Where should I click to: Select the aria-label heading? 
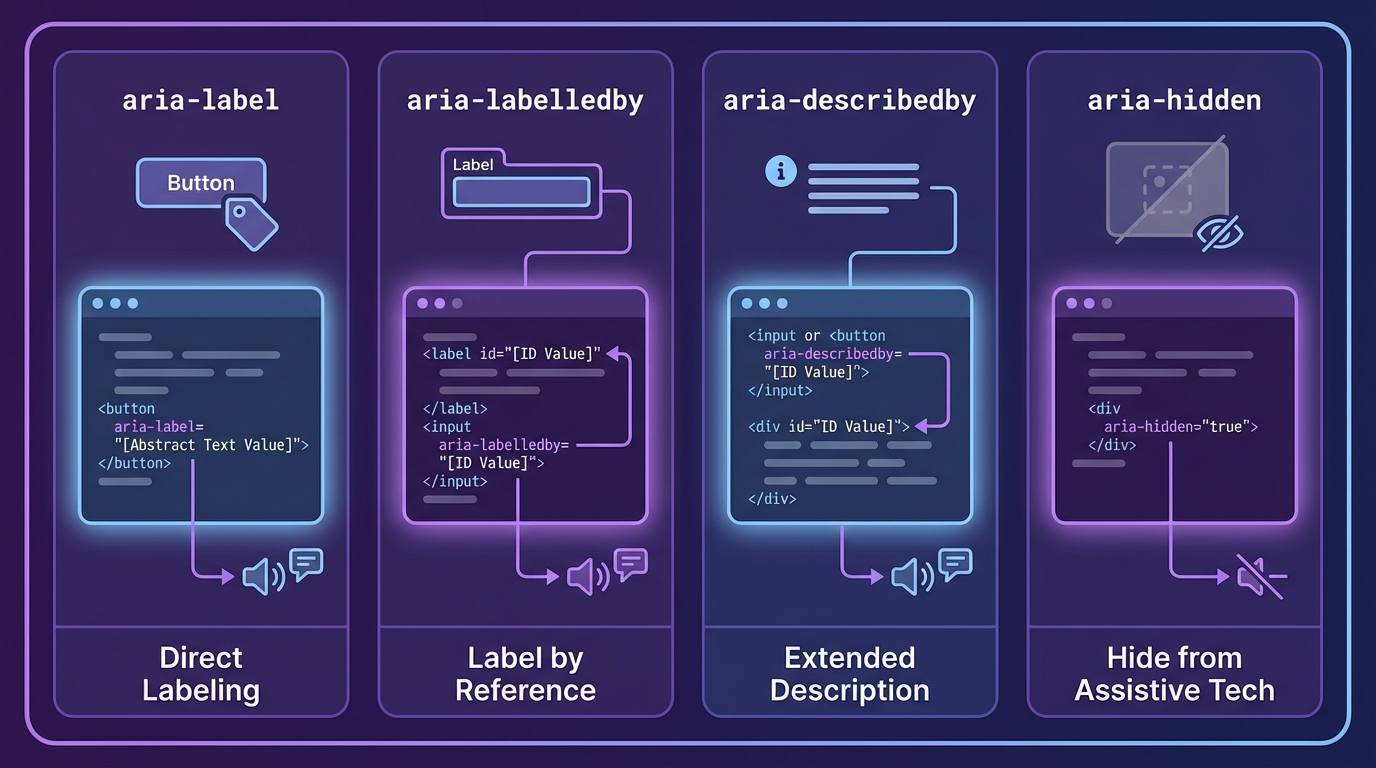click(200, 100)
